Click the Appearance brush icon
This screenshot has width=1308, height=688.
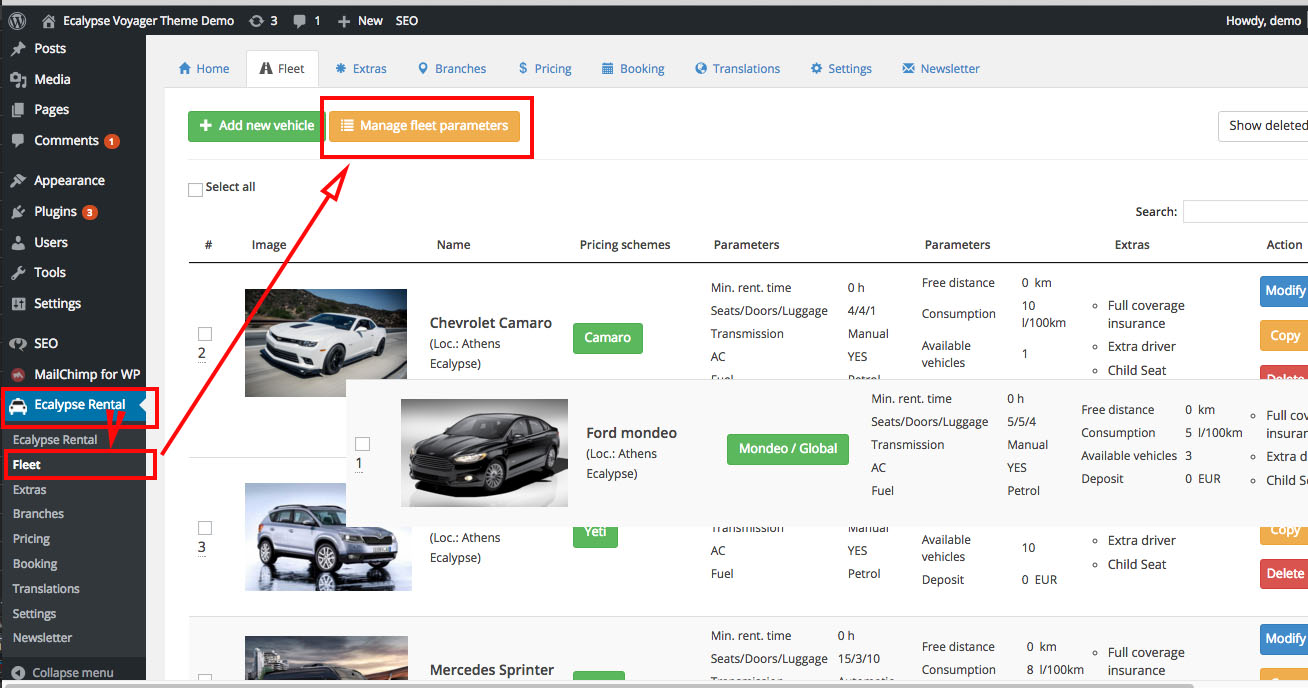pos(18,181)
